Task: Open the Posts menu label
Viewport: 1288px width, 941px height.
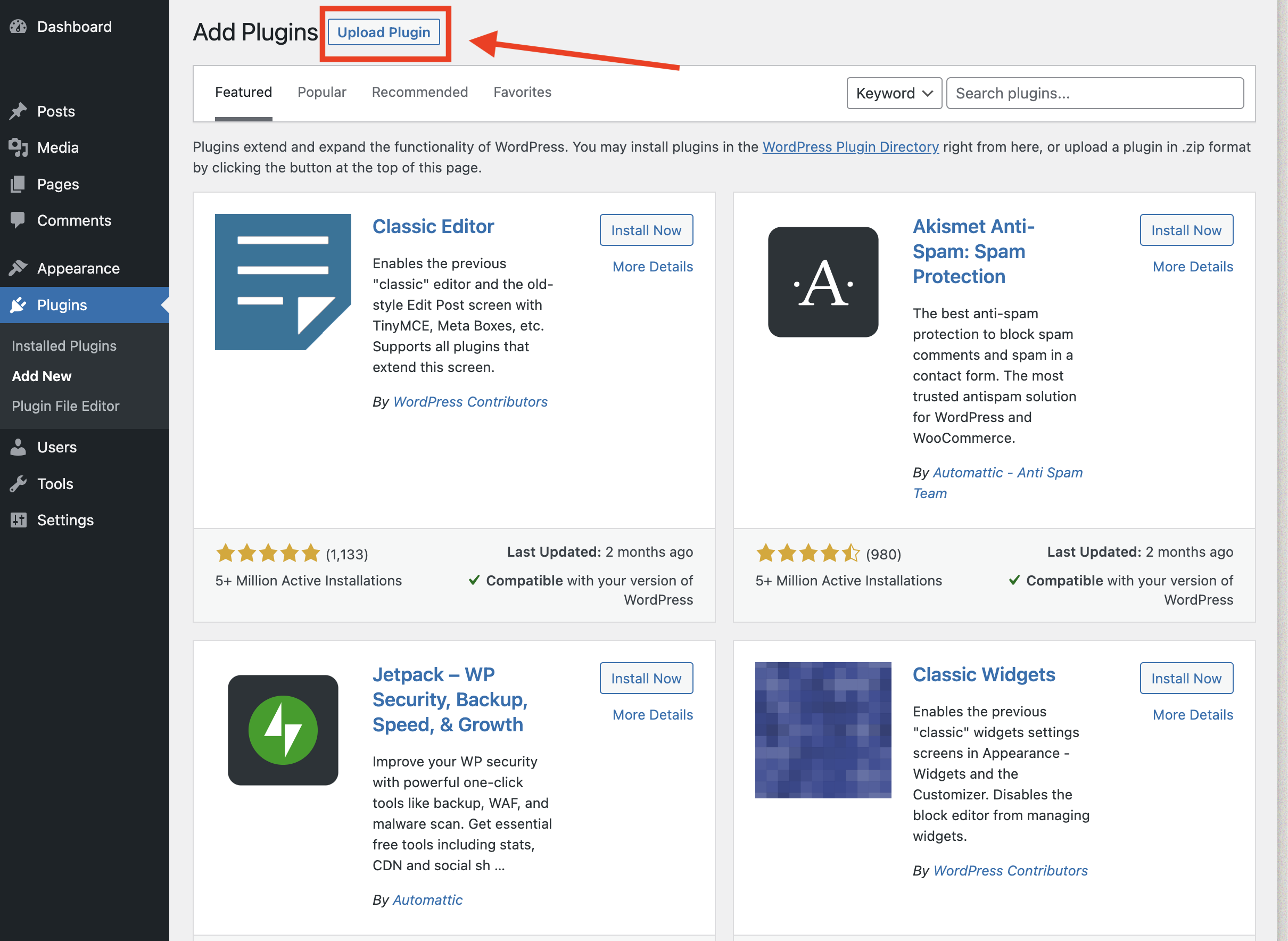Action: click(56, 111)
